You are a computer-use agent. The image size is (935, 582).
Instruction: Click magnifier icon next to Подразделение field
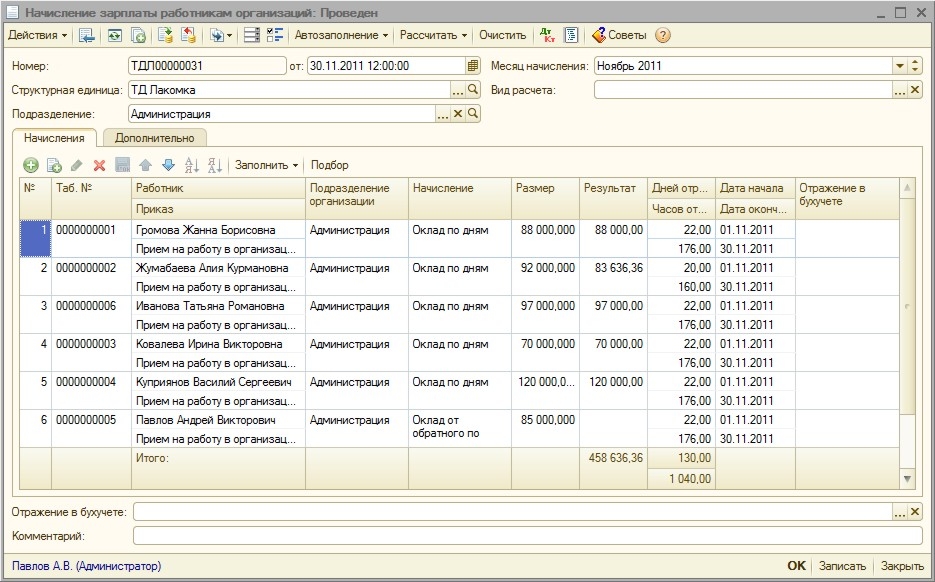pos(473,114)
